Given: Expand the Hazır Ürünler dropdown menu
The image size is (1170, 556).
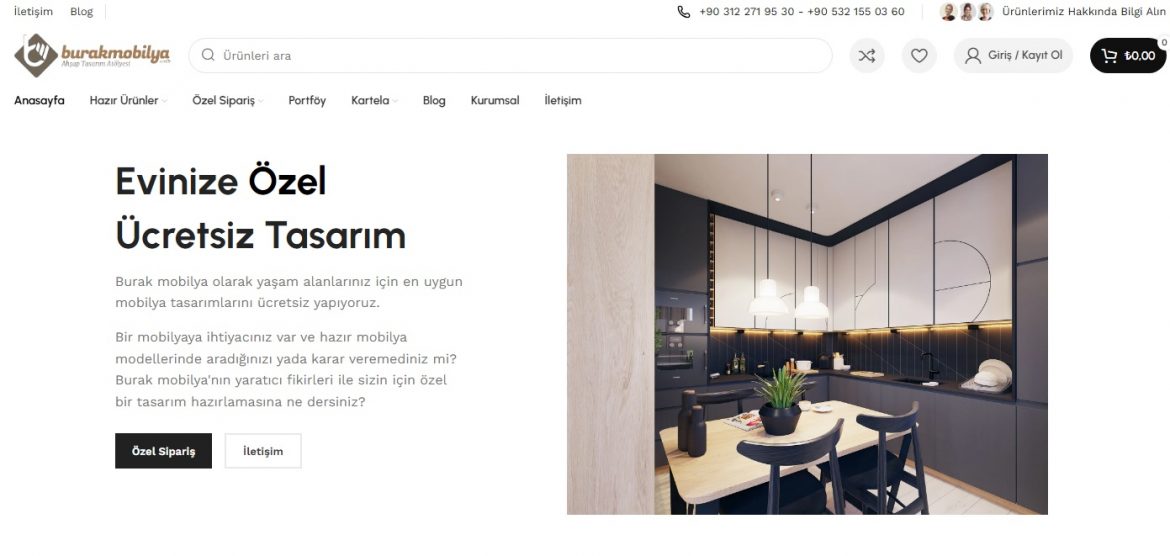Looking at the screenshot, I should 128,100.
